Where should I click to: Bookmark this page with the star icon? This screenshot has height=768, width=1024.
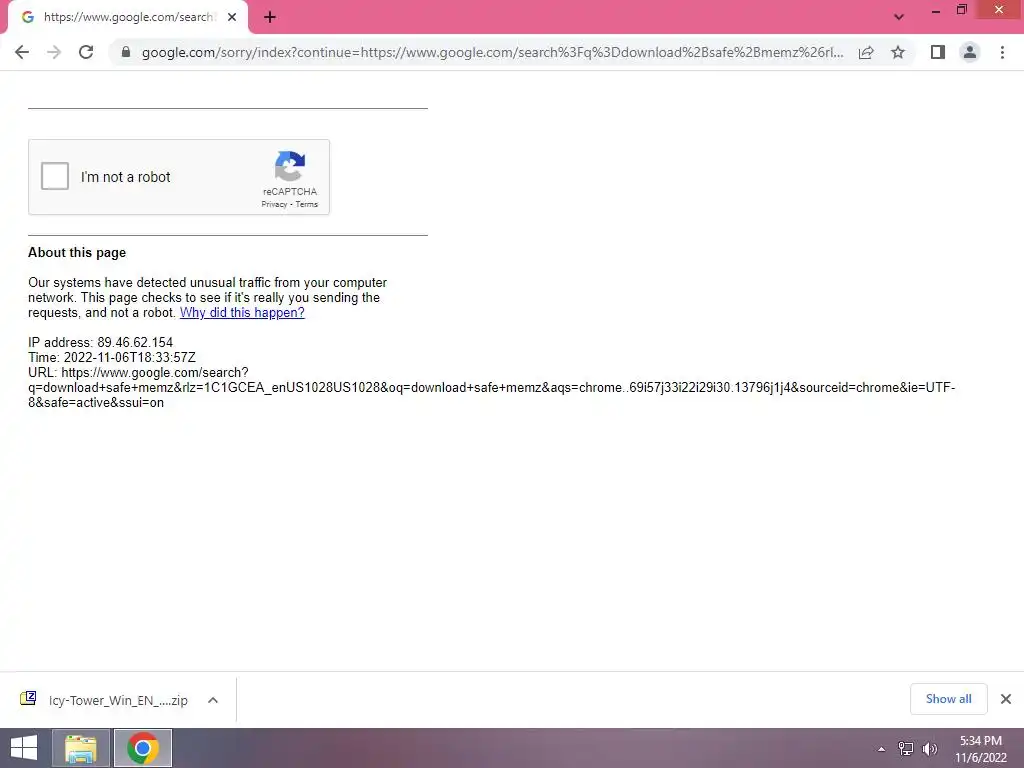pos(898,52)
